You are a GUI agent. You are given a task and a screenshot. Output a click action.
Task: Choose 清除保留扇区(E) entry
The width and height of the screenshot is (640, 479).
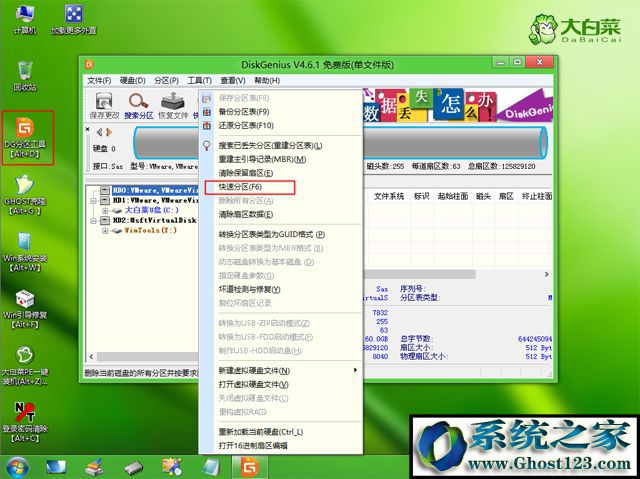tap(281, 173)
